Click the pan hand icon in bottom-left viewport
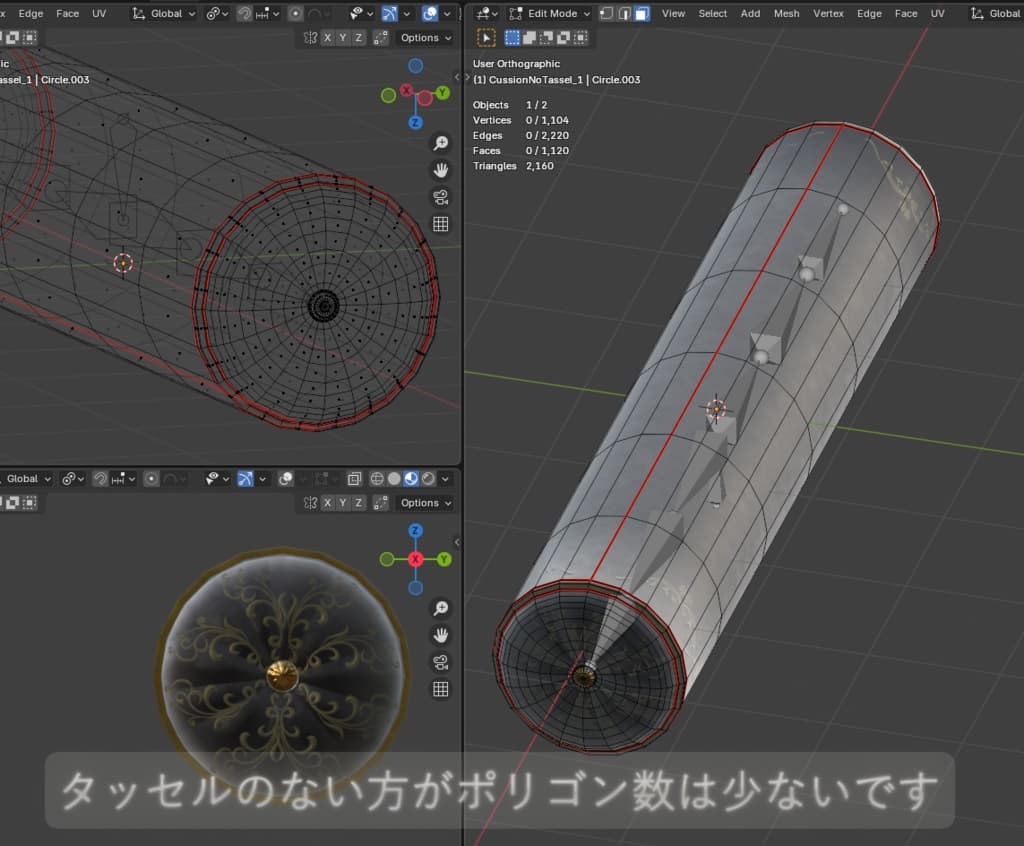The height and width of the screenshot is (846, 1024). click(x=440, y=635)
